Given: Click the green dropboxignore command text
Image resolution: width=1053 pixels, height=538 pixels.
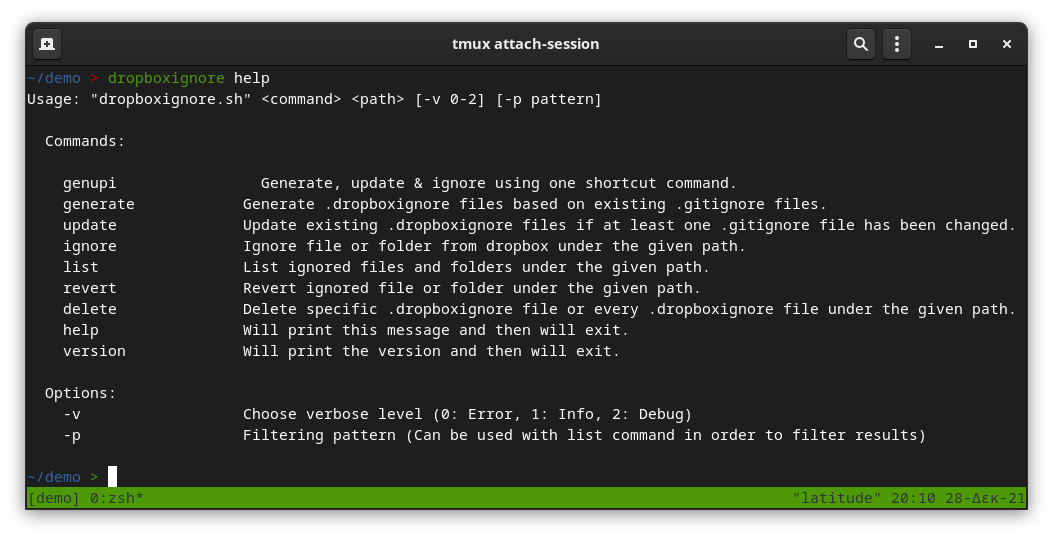Looking at the screenshot, I should (166, 78).
